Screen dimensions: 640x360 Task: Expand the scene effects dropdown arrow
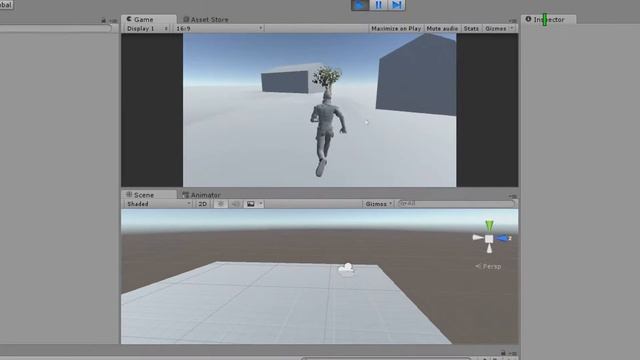[x=261, y=204]
